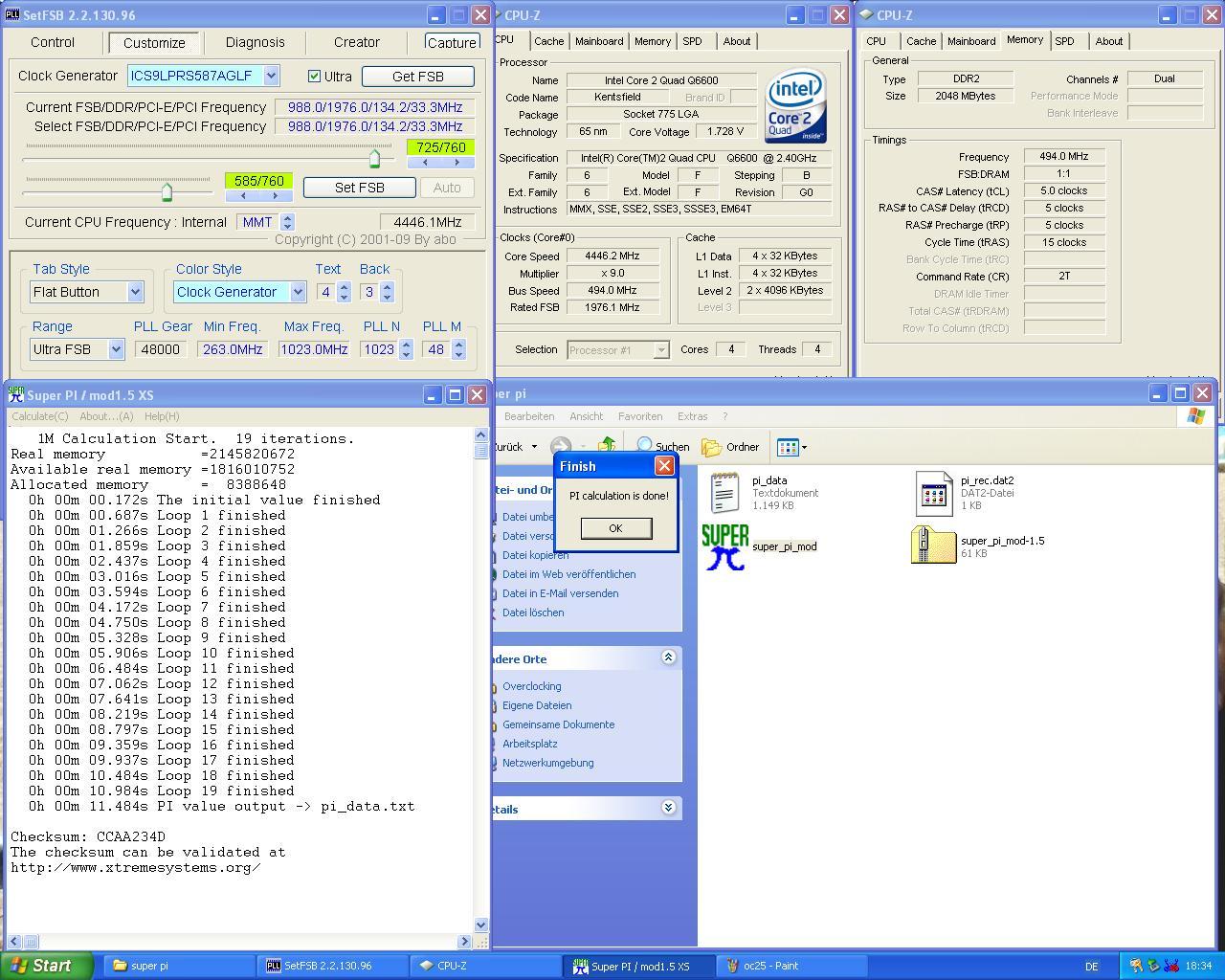Screen dimensions: 1225x980
Task: Toggle the Ultra checkbox in SetFSB
Action: [314, 76]
